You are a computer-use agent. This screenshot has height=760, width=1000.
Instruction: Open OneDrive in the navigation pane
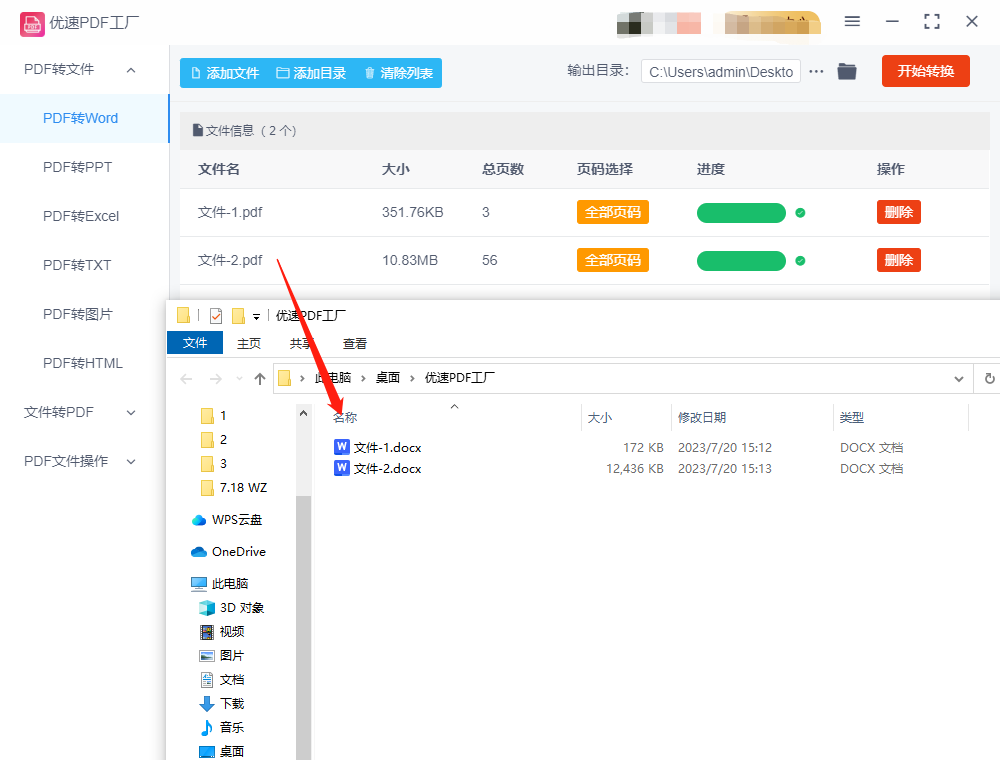pyautogui.click(x=228, y=552)
